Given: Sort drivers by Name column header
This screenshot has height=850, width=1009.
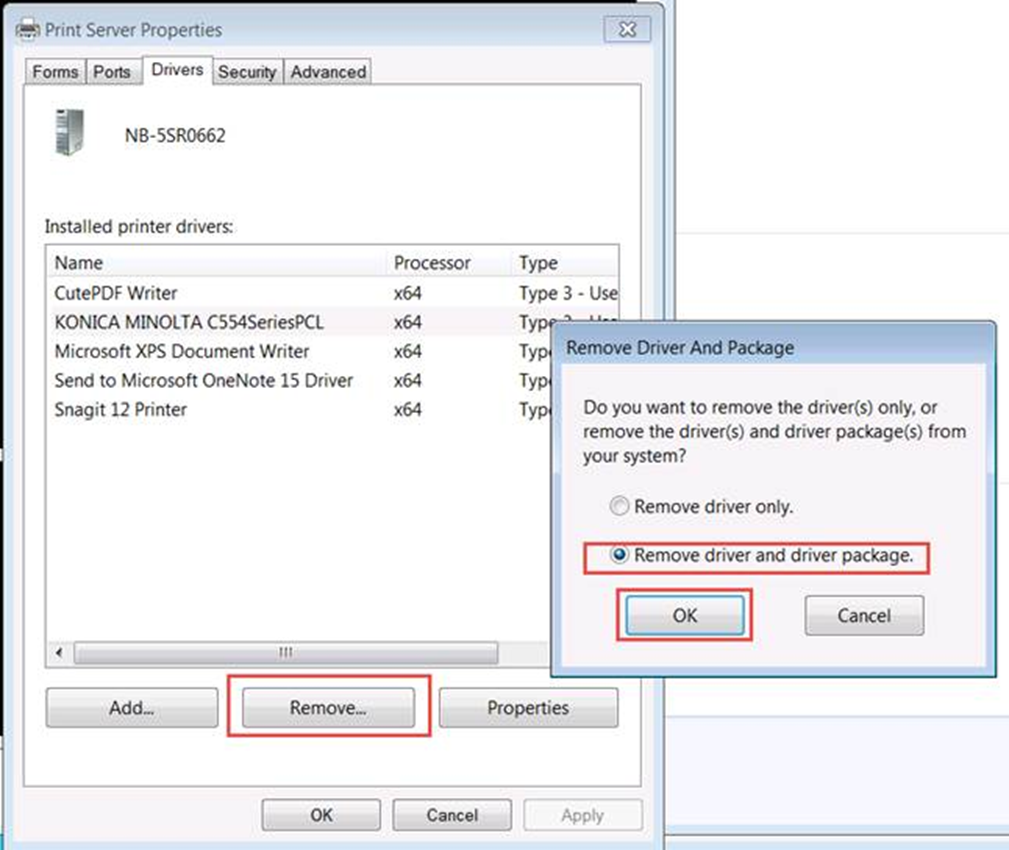Looking at the screenshot, I should click(x=79, y=263).
